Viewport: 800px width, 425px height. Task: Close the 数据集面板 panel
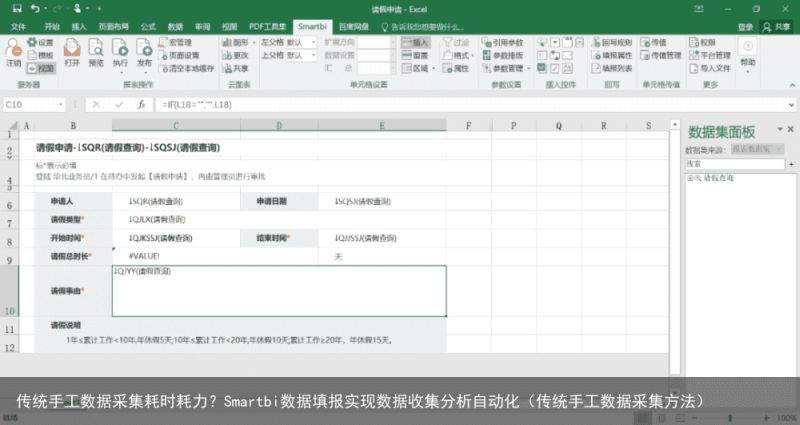coord(790,130)
